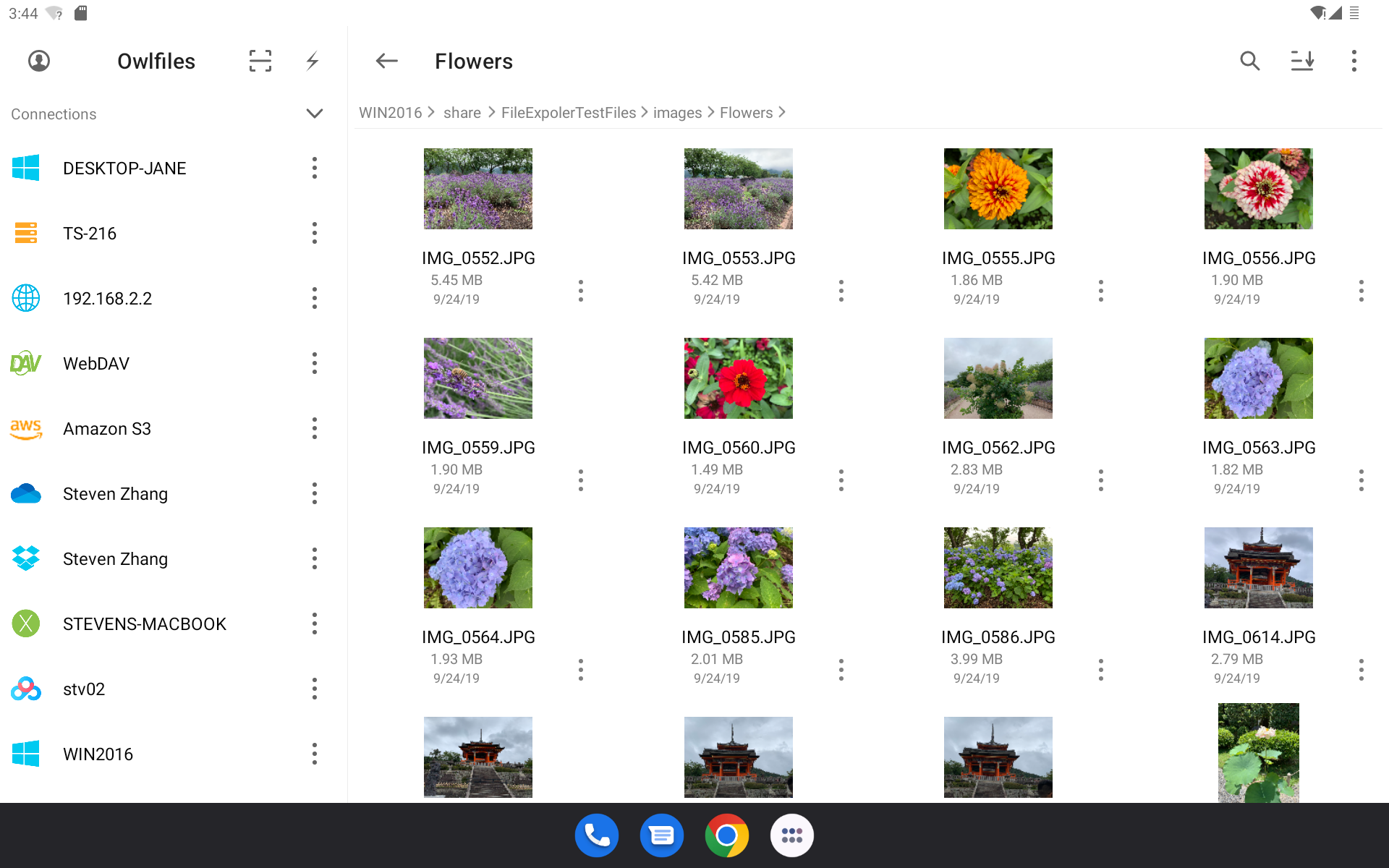Viewport: 1389px width, 868px height.
Task: Open more options for IMG_0564.JPG
Action: click(581, 670)
